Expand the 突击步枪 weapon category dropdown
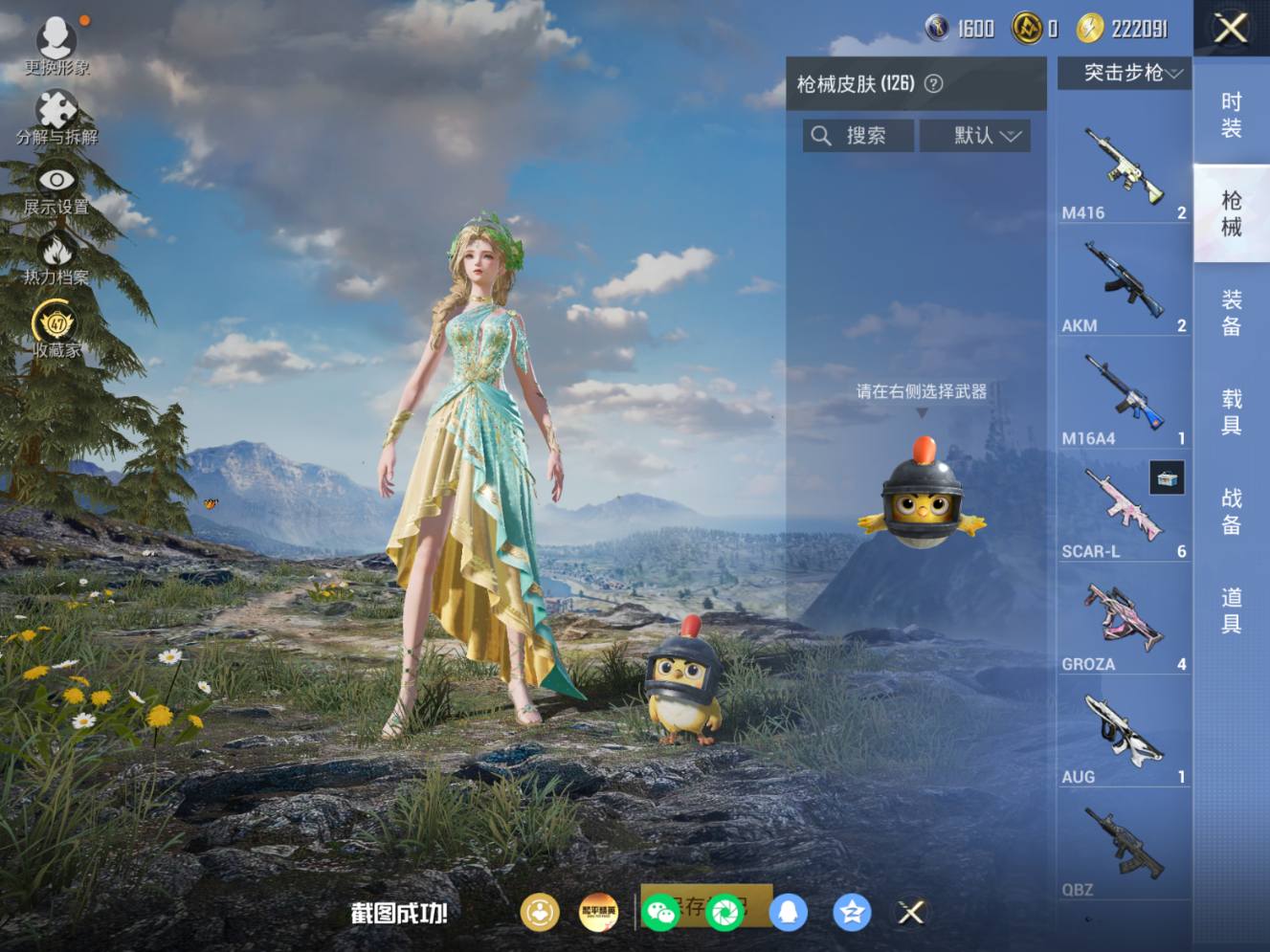This screenshot has width=1270, height=952. [x=1125, y=73]
